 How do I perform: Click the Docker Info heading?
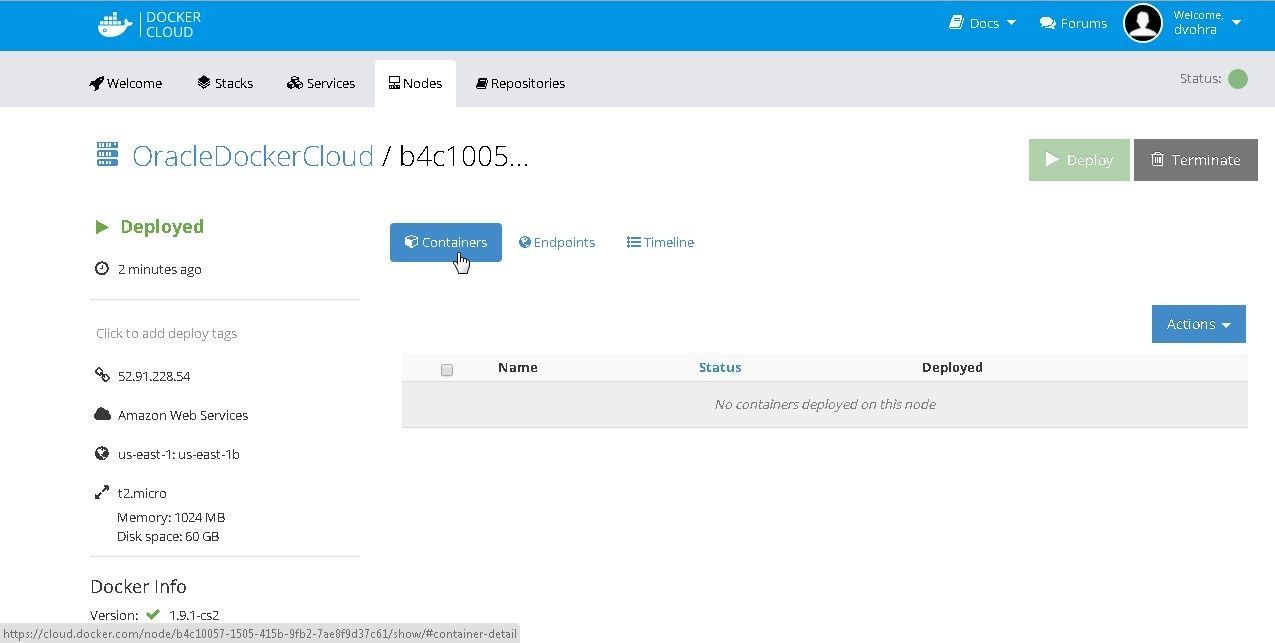(138, 587)
